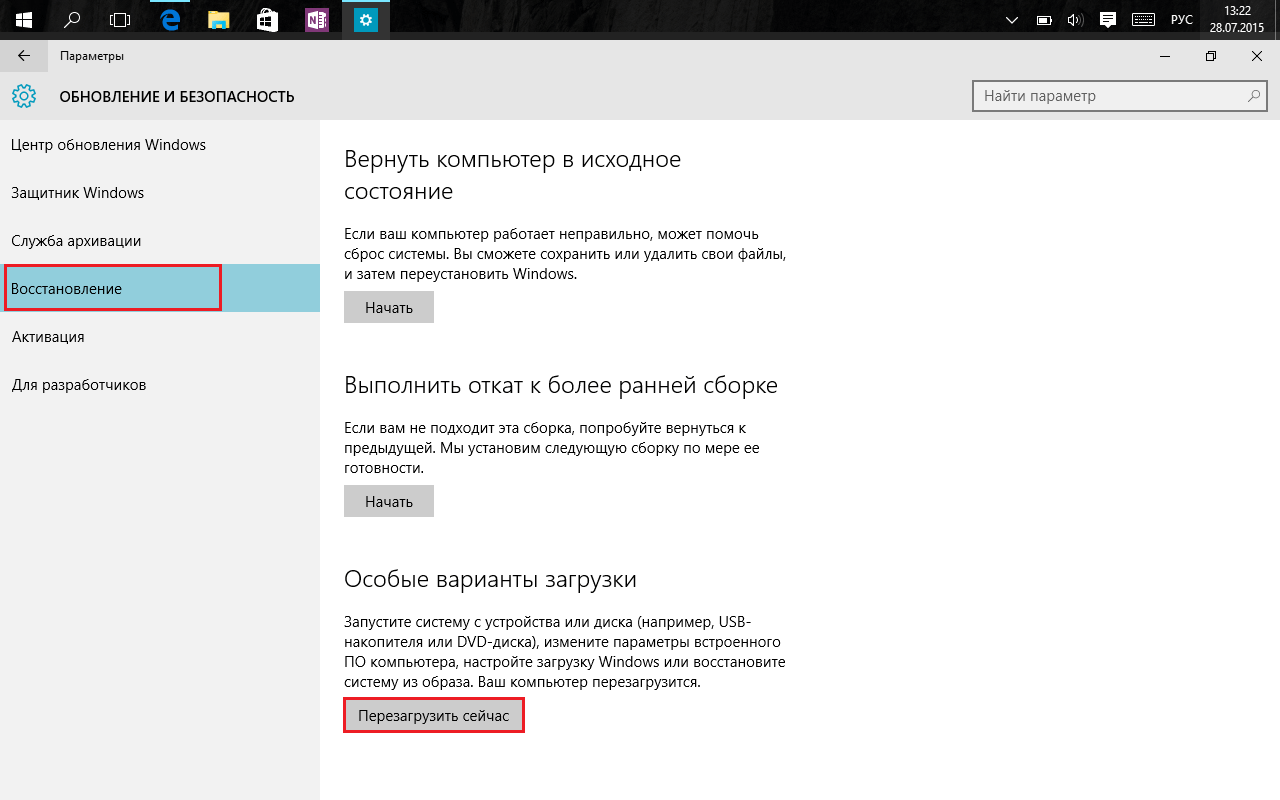Viewport: 1280px width, 800px height.
Task: Launch Microsoft Edge from taskbar
Action: point(170,19)
